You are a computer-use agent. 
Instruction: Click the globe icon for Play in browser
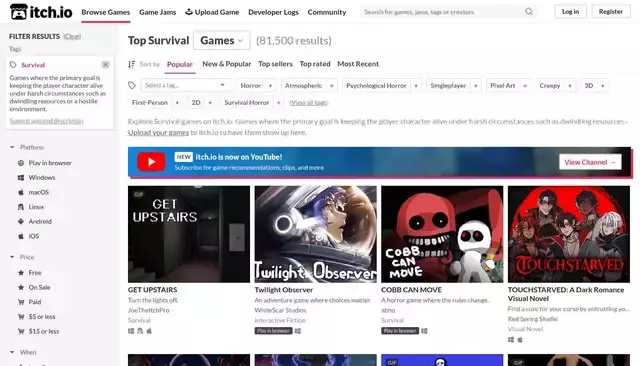click(x=21, y=163)
